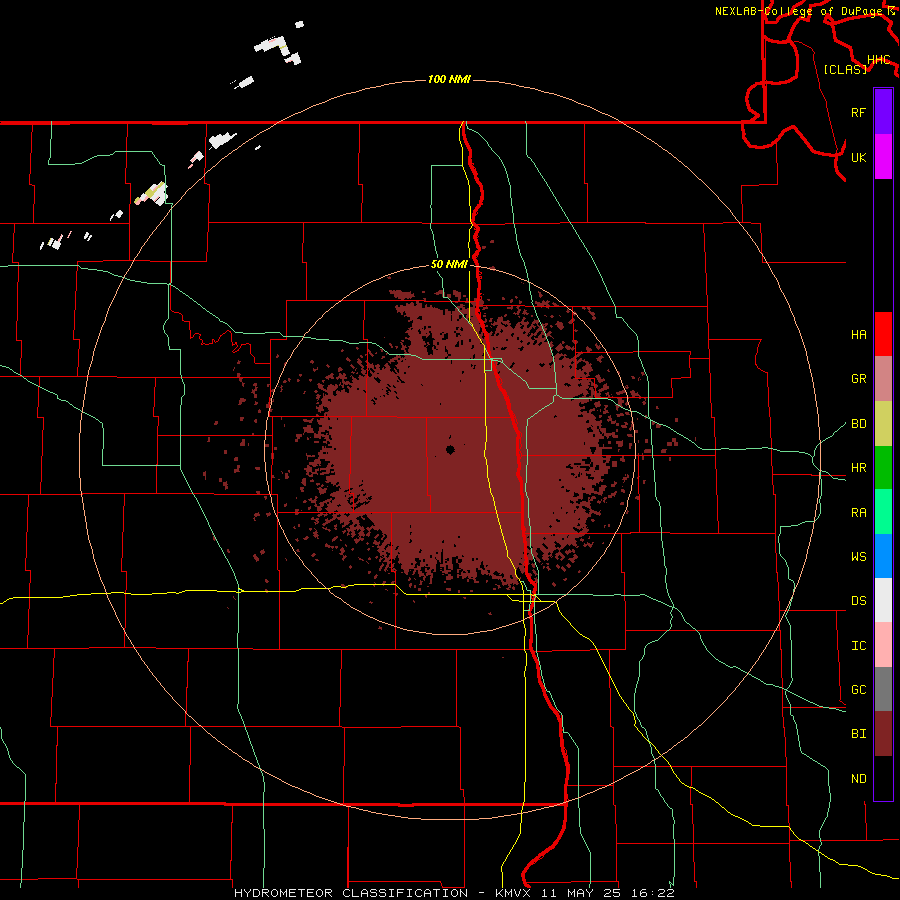Image resolution: width=900 pixels, height=900 pixels.
Task: Select the pink IC ice crystals swatch
Action: (883, 645)
